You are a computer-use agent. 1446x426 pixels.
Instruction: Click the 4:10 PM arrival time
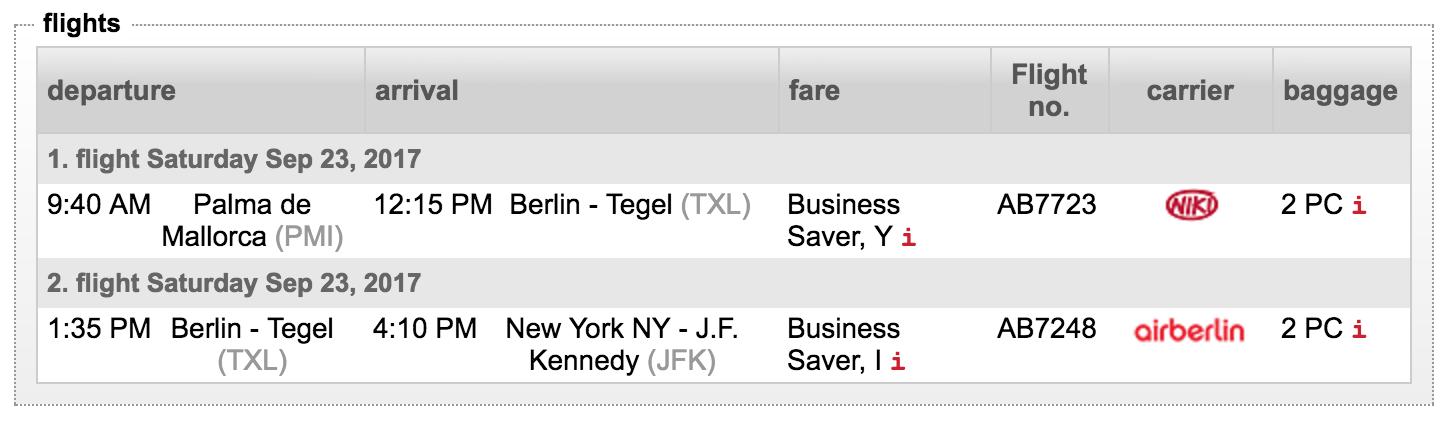tap(425, 329)
